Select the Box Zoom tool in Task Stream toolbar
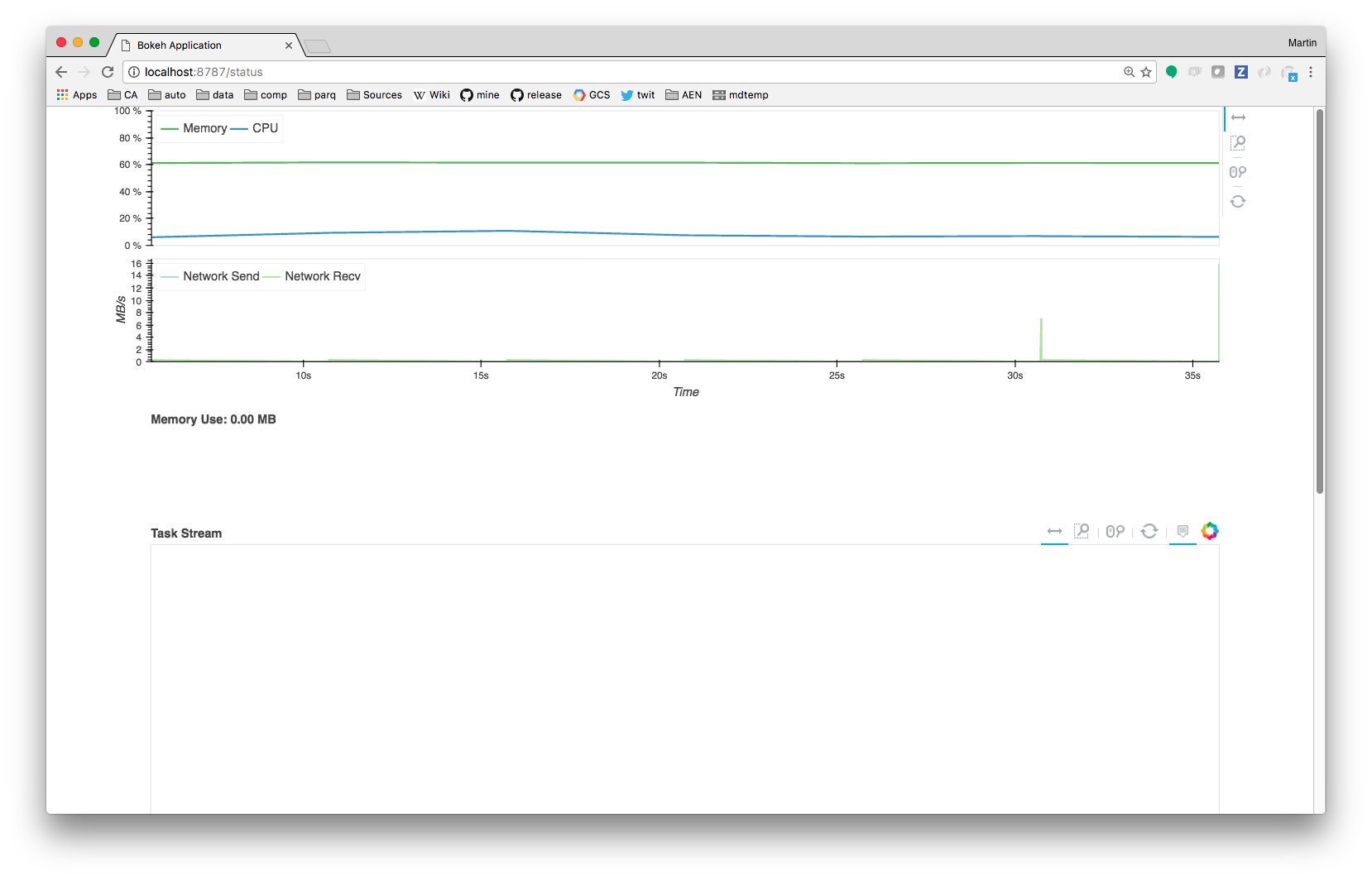Viewport: 1372px width, 880px height. pyautogui.click(x=1081, y=531)
